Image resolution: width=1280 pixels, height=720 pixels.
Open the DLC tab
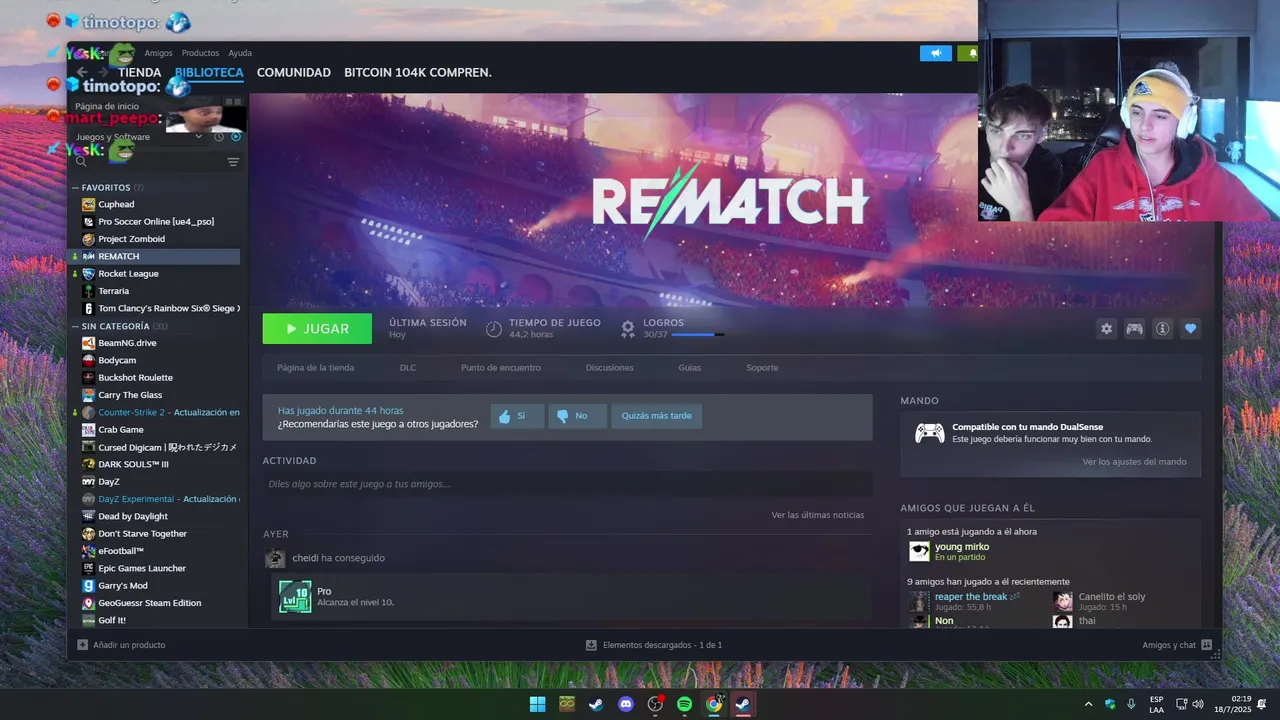coord(408,368)
